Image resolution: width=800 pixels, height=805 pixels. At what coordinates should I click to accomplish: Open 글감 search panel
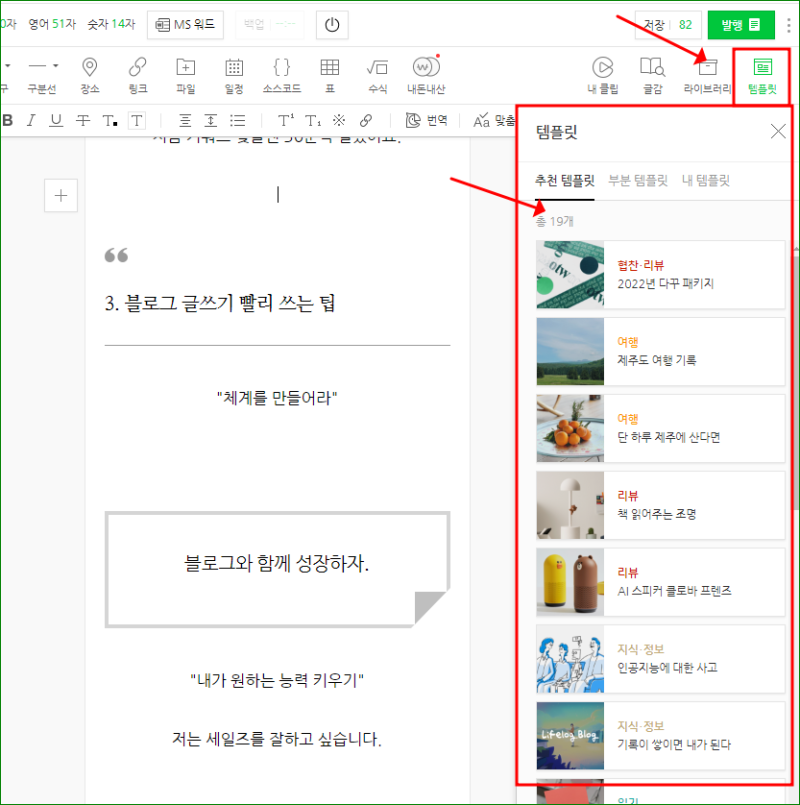coord(652,75)
